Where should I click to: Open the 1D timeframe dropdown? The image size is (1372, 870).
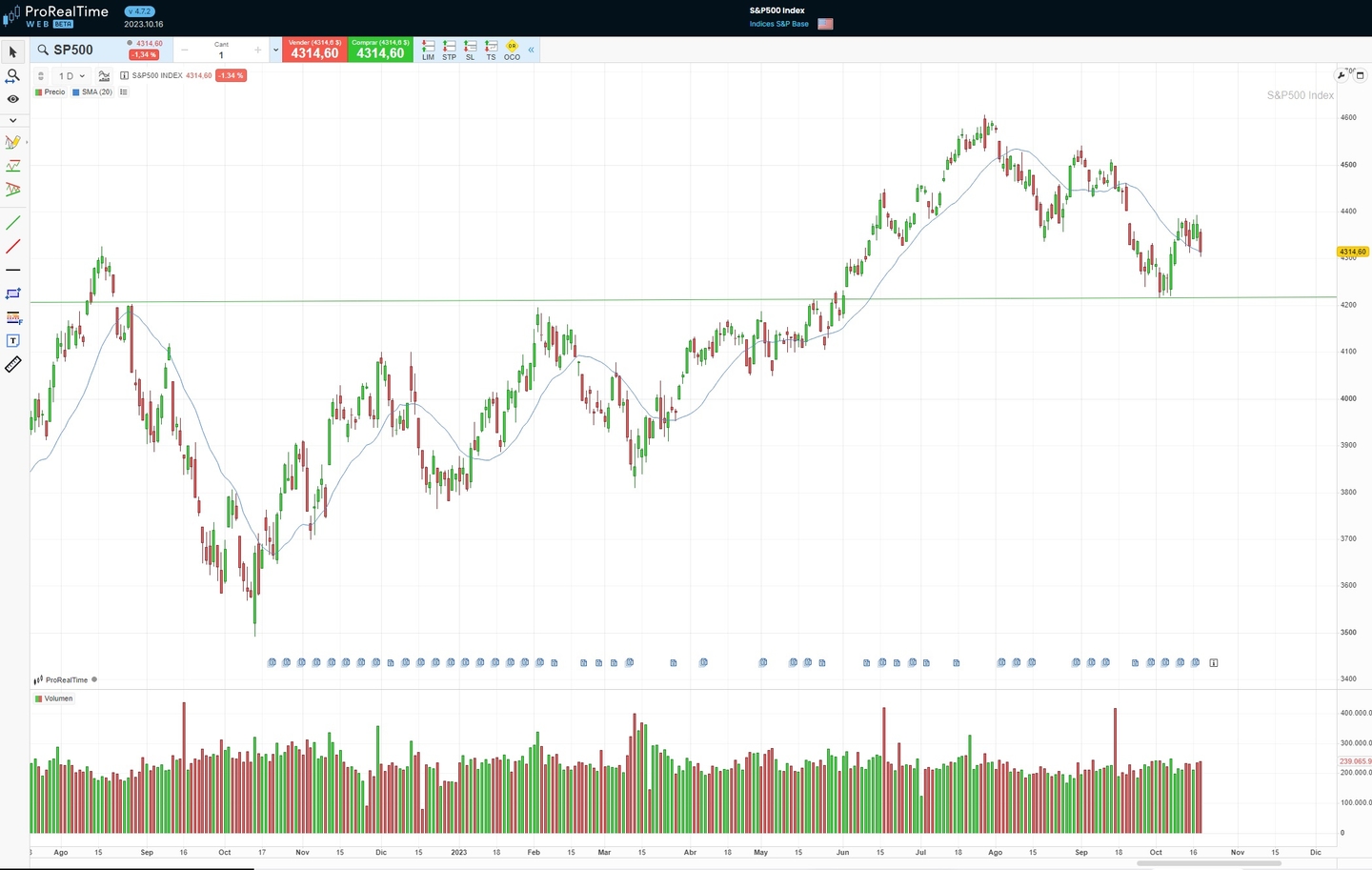point(69,75)
